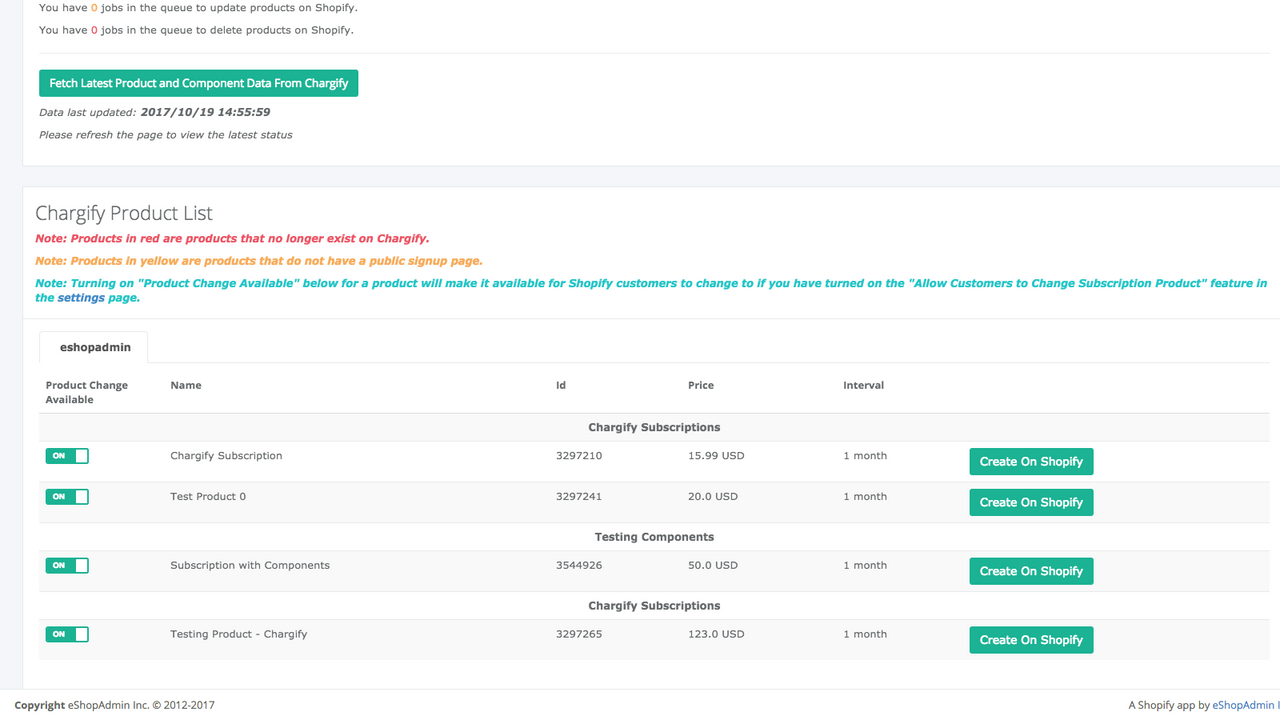Toggle switch for Testing Product - Chargify
This screenshot has width=1280, height=720.
pos(67,634)
